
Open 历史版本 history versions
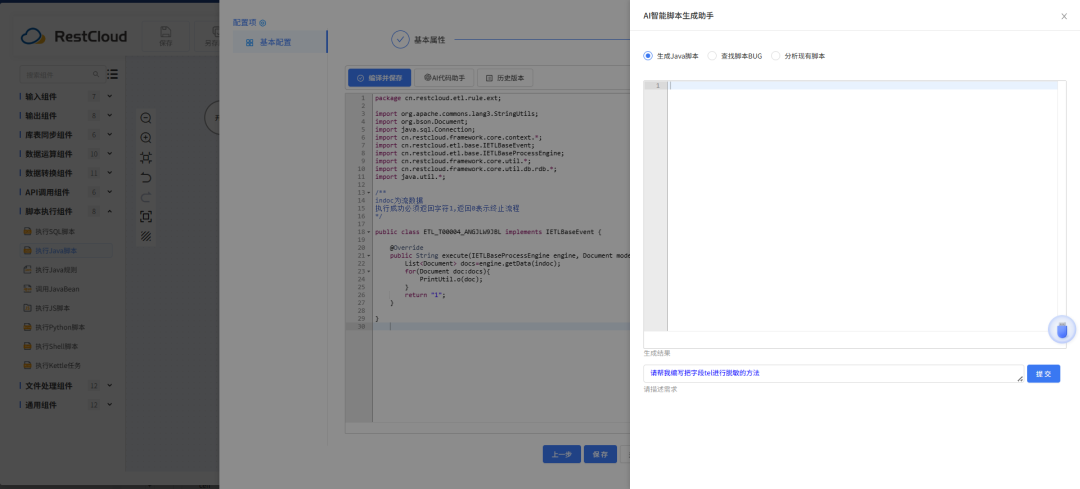[505, 78]
